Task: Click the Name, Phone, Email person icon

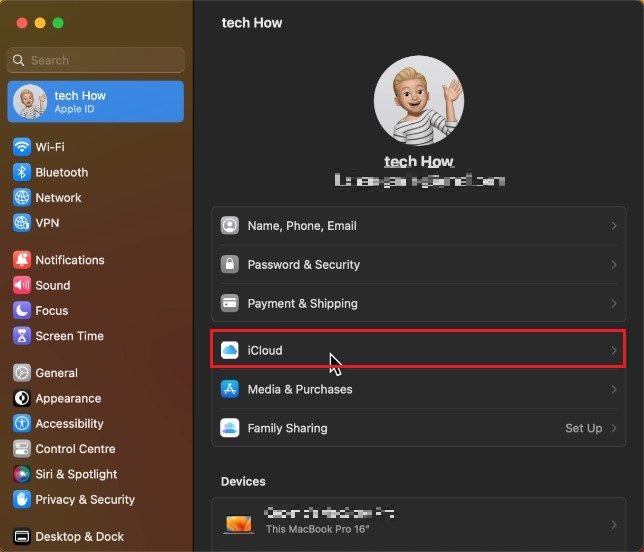Action: click(x=230, y=225)
